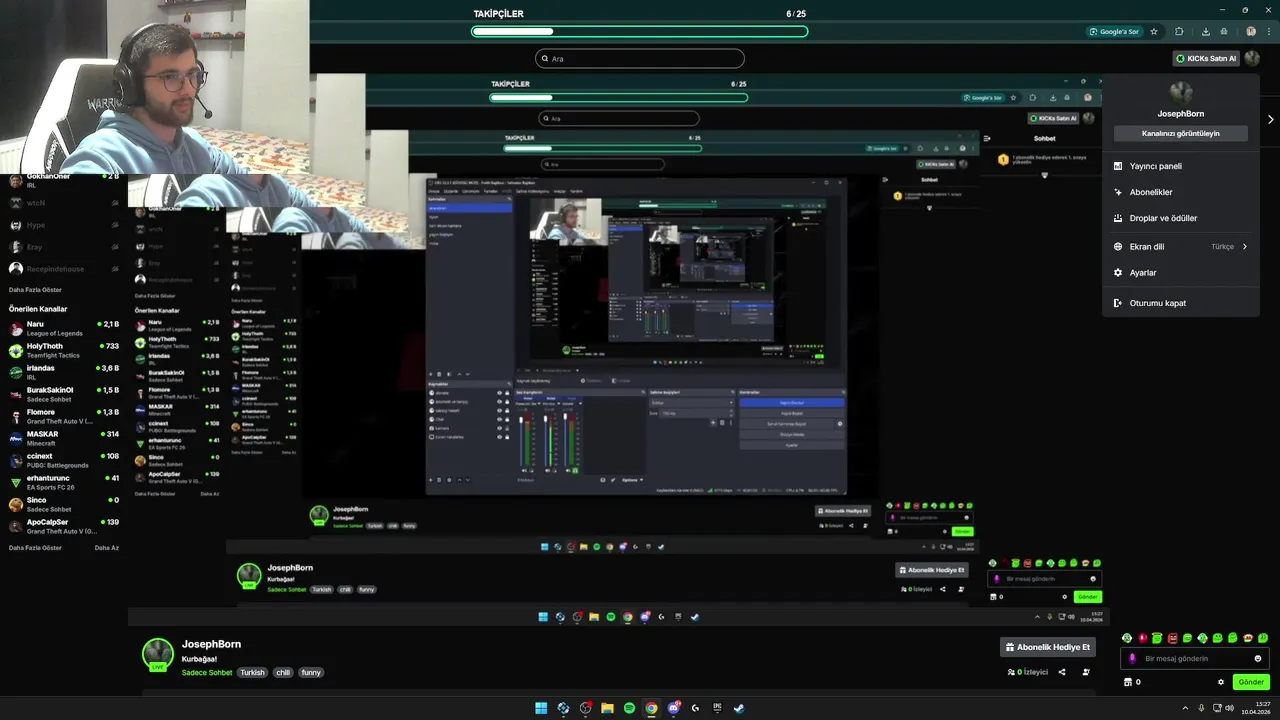1280x720 pixels.
Task: Click the 0 İzleyici viewer count
Action: (x=1028, y=672)
